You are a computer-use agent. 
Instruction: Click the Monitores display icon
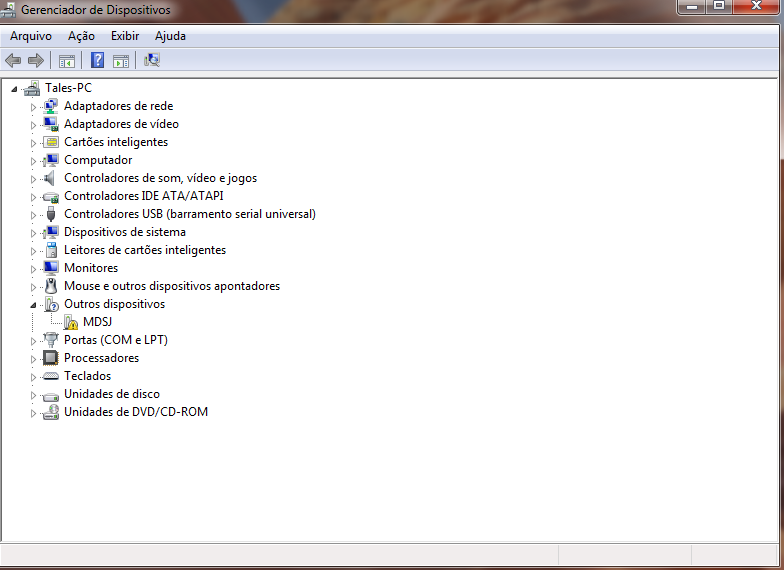50,268
